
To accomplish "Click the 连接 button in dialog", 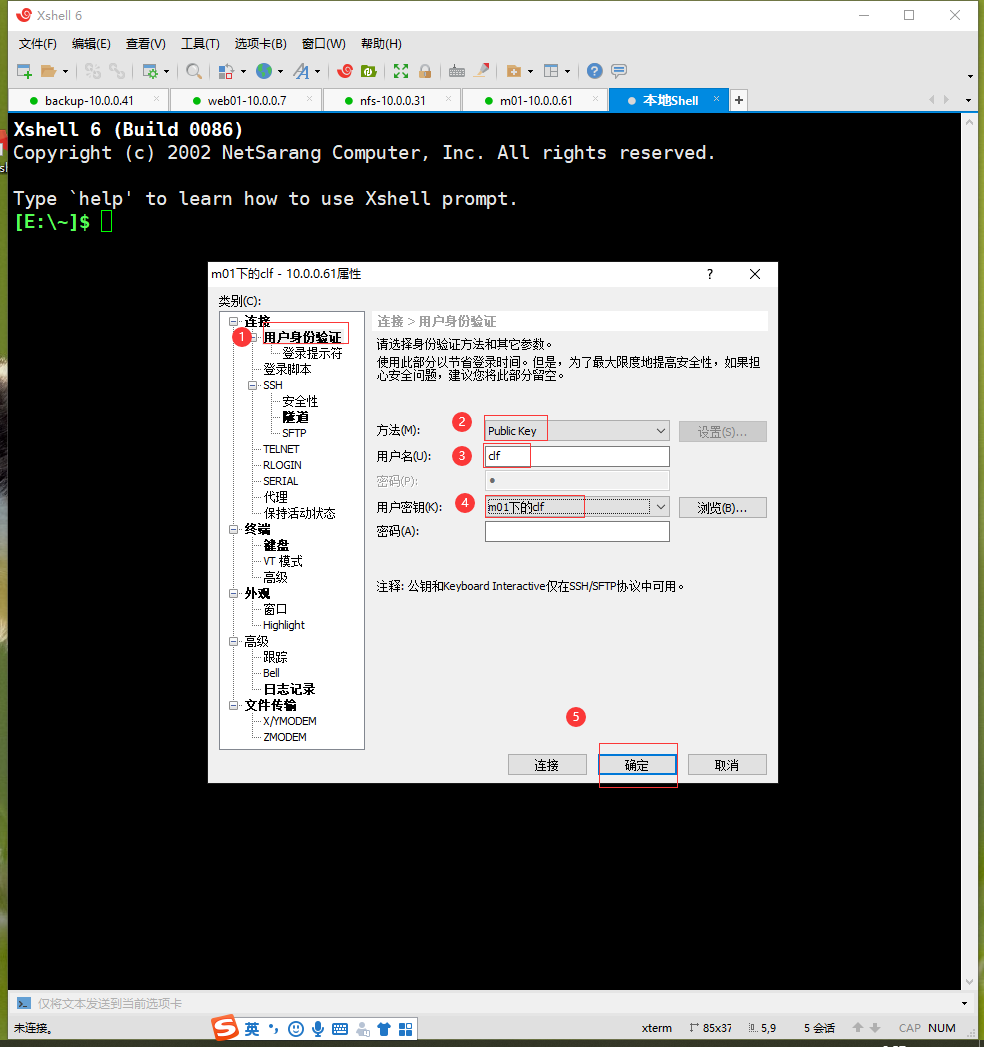I will click(547, 765).
